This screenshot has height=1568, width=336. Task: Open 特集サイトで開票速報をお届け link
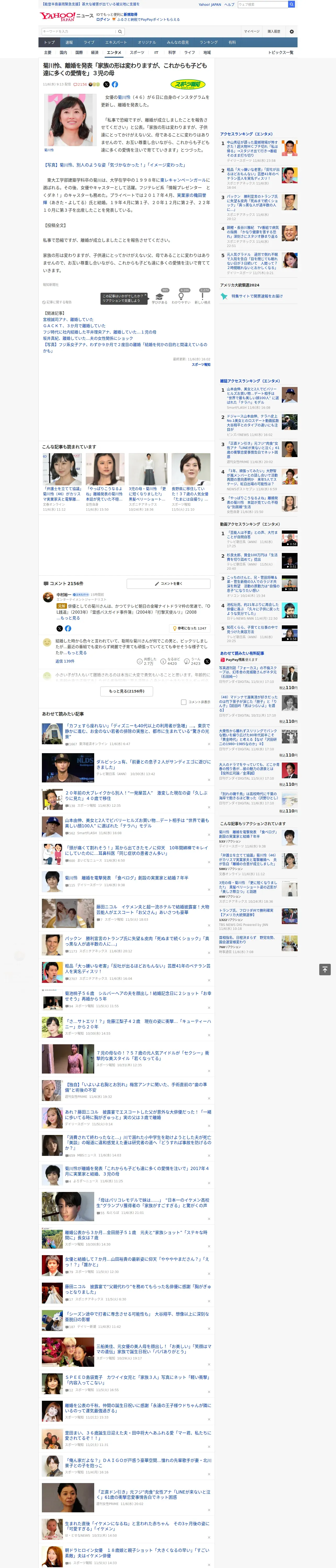click(x=257, y=296)
